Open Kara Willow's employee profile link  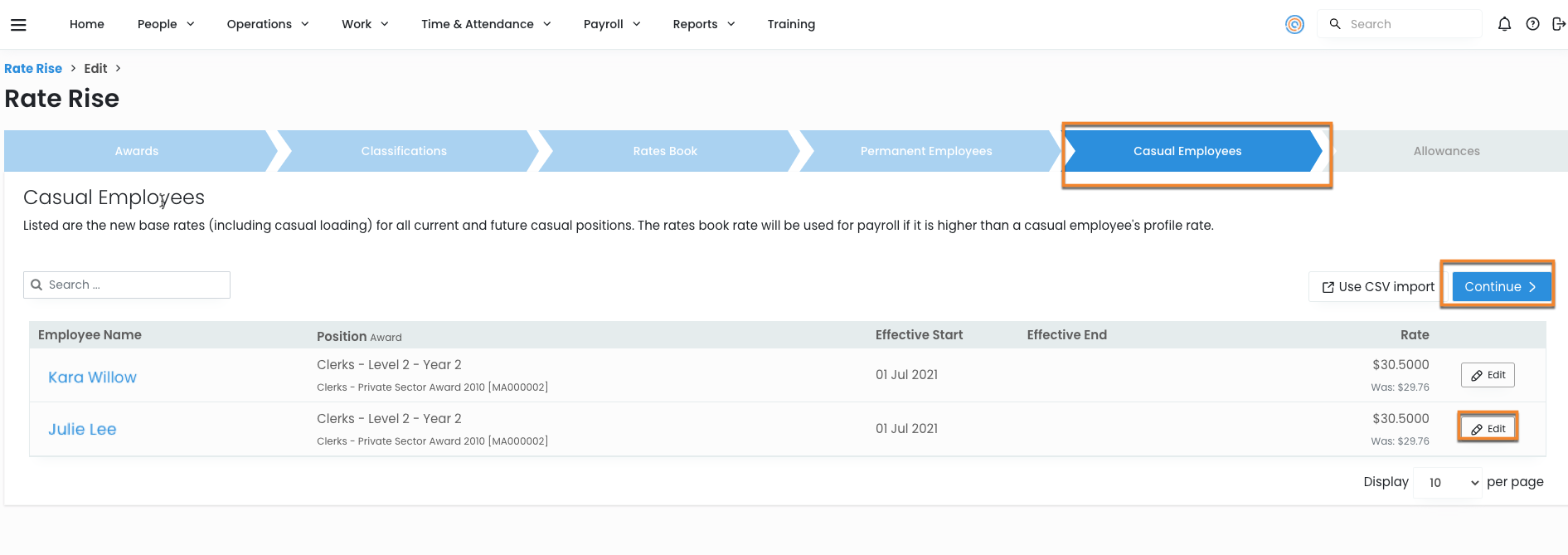tap(92, 377)
